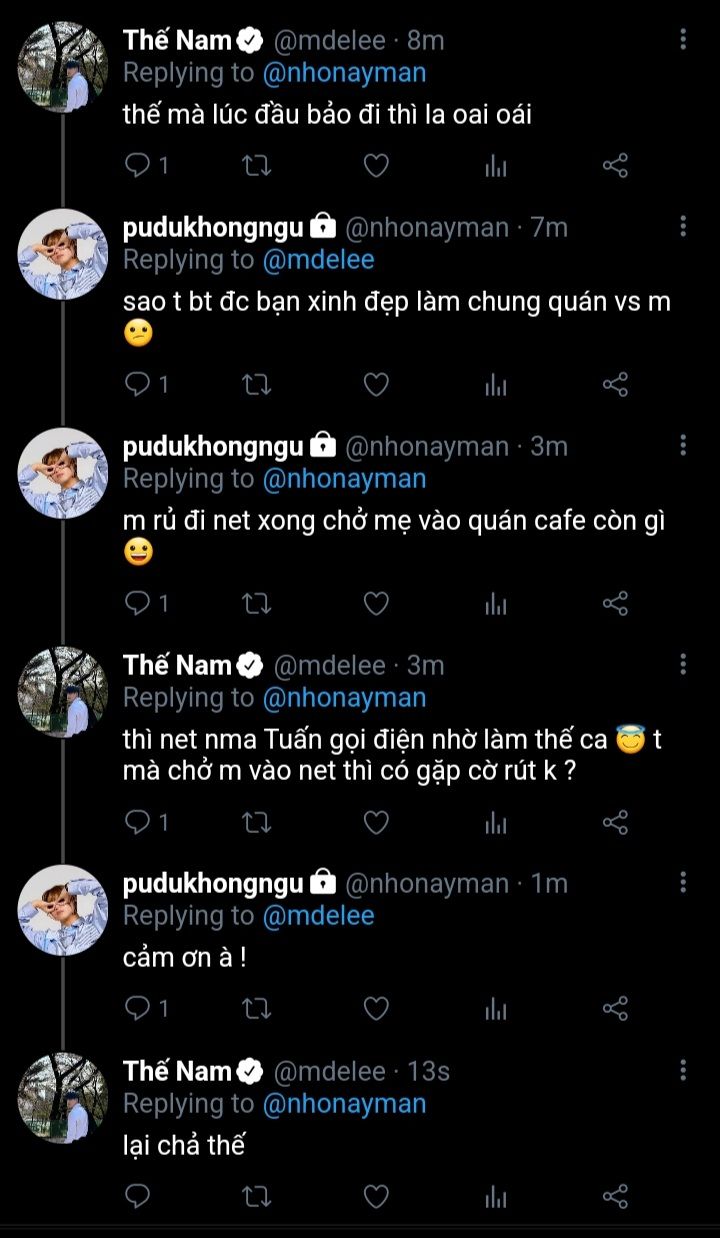View analytics for "m rủ đi net" tweet

click(x=496, y=603)
